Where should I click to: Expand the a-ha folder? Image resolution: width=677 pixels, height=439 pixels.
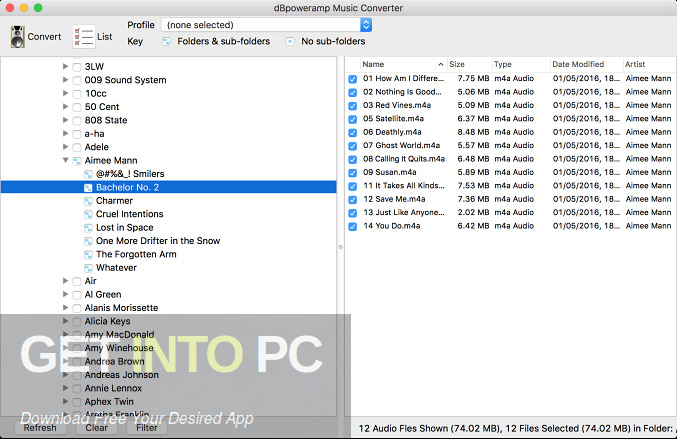66,133
